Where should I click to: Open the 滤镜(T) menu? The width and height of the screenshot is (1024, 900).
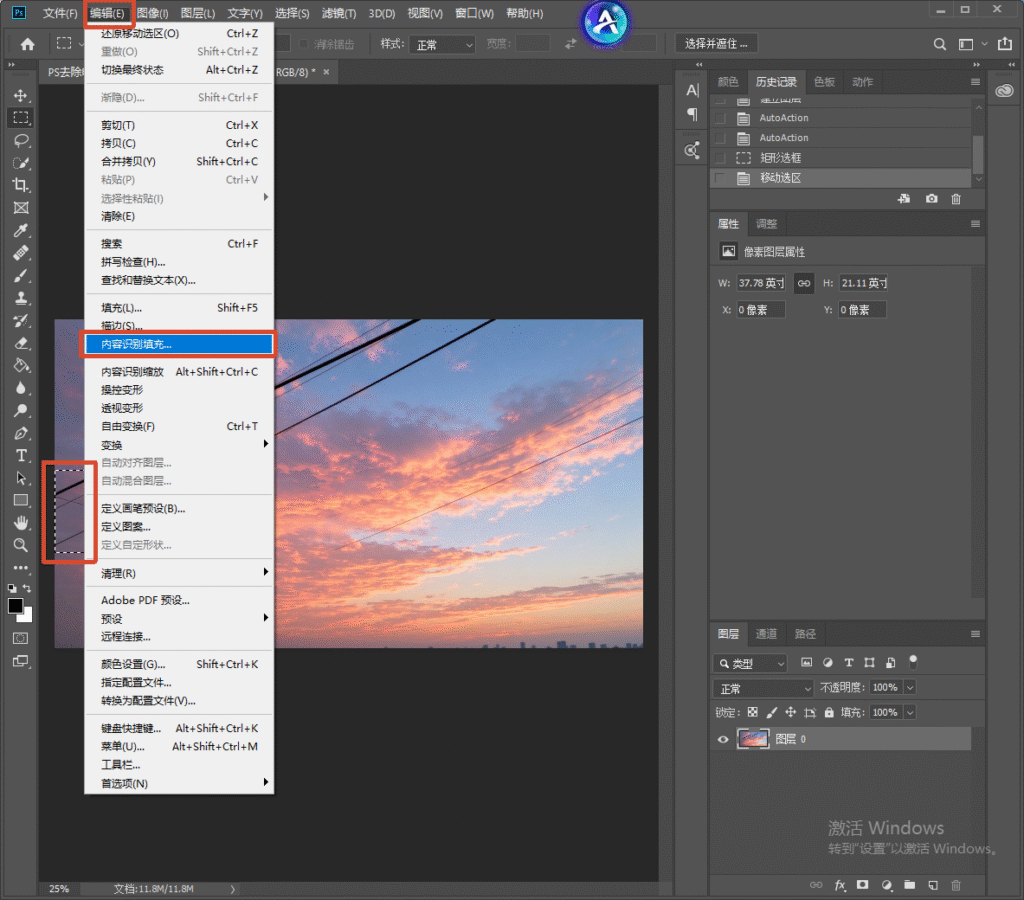coord(339,13)
